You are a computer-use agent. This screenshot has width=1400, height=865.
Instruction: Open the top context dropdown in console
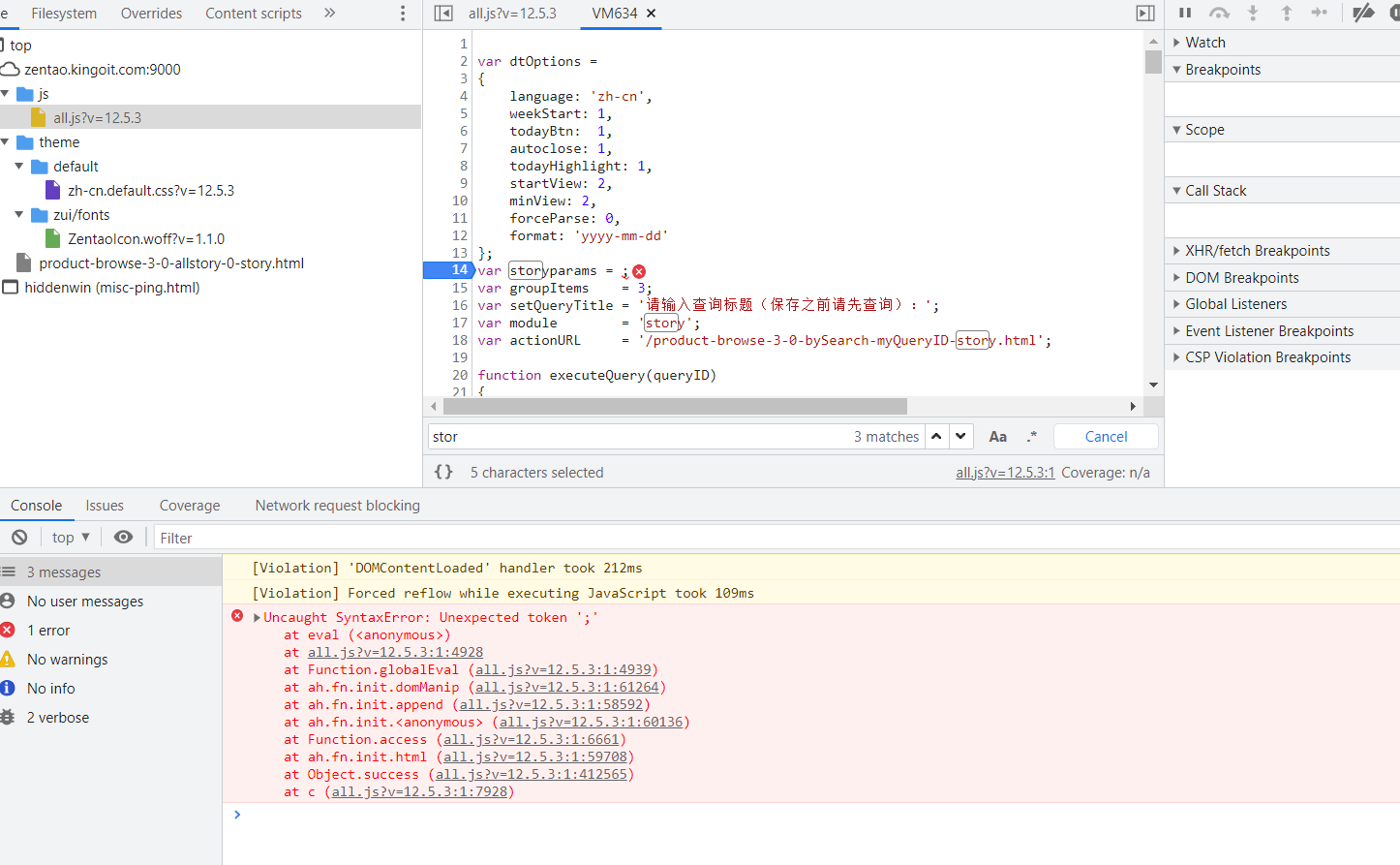coord(71,538)
